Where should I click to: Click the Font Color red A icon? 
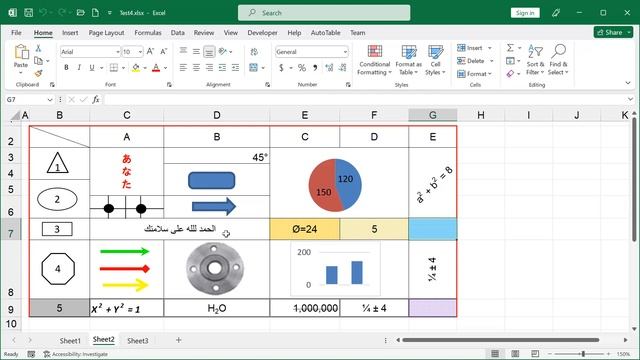[x=156, y=68]
